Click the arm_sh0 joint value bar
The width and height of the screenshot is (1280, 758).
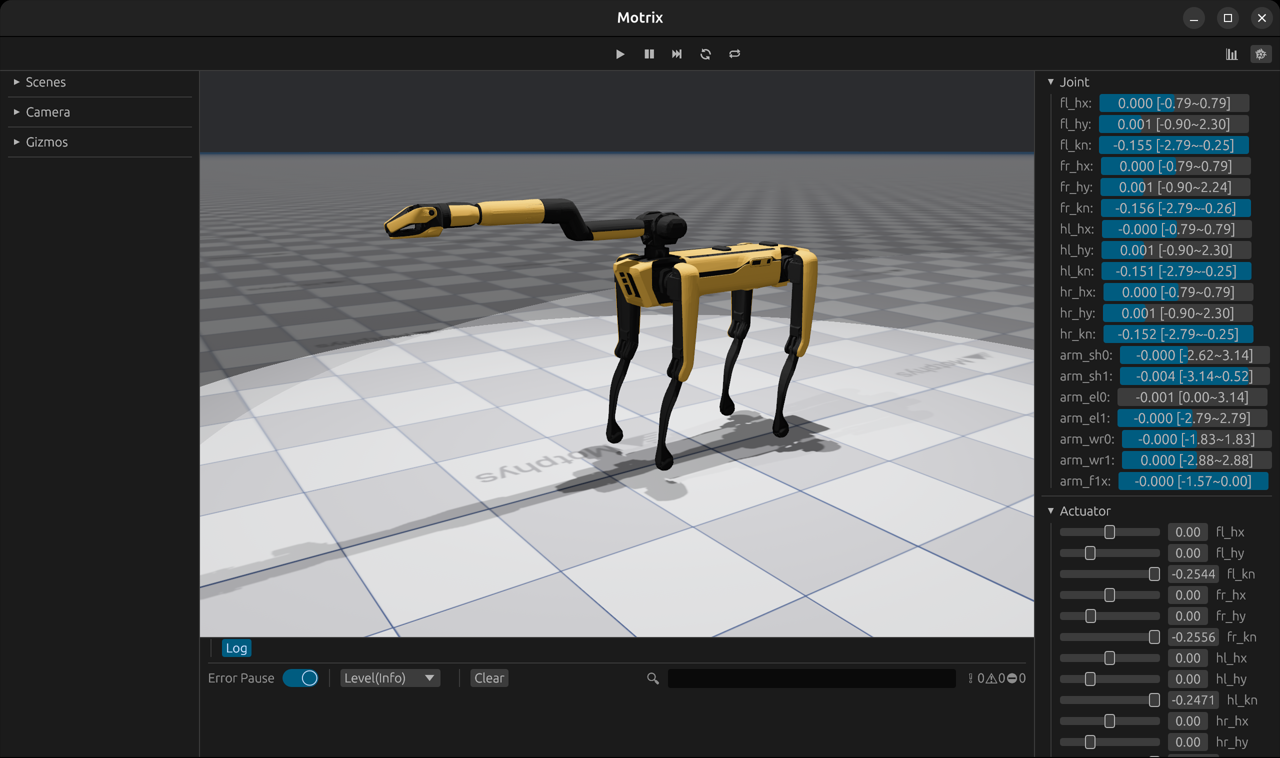pos(1194,355)
